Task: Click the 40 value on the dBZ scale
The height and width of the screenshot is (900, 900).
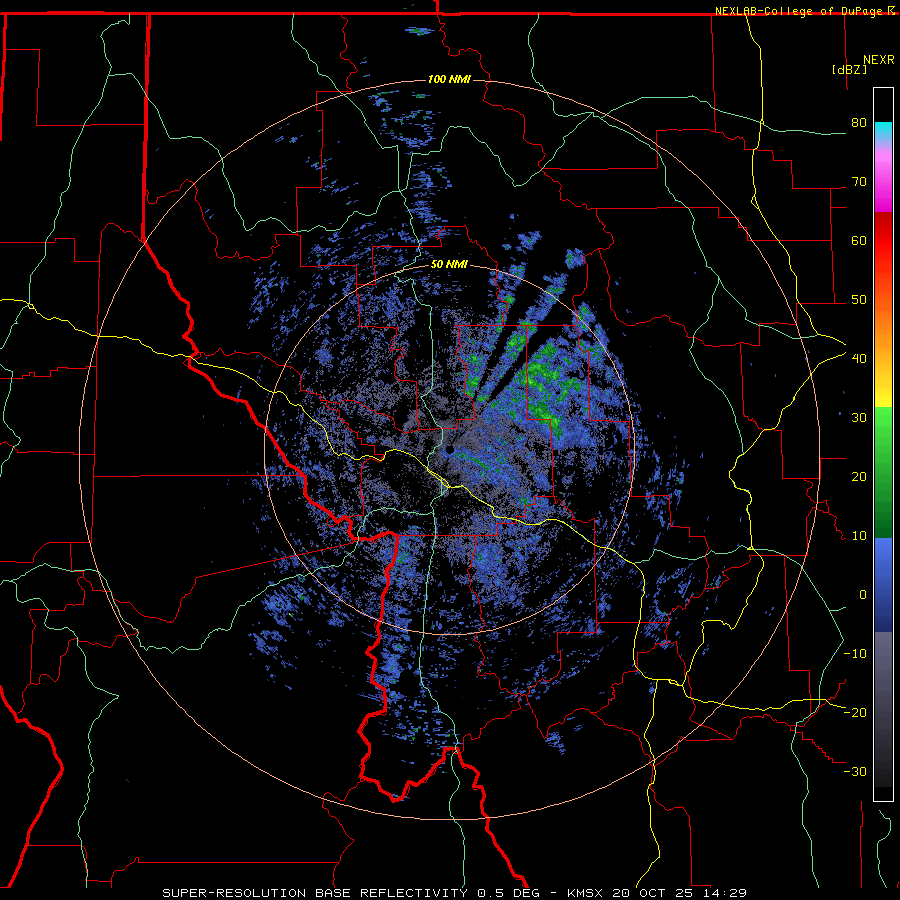Action: click(859, 359)
